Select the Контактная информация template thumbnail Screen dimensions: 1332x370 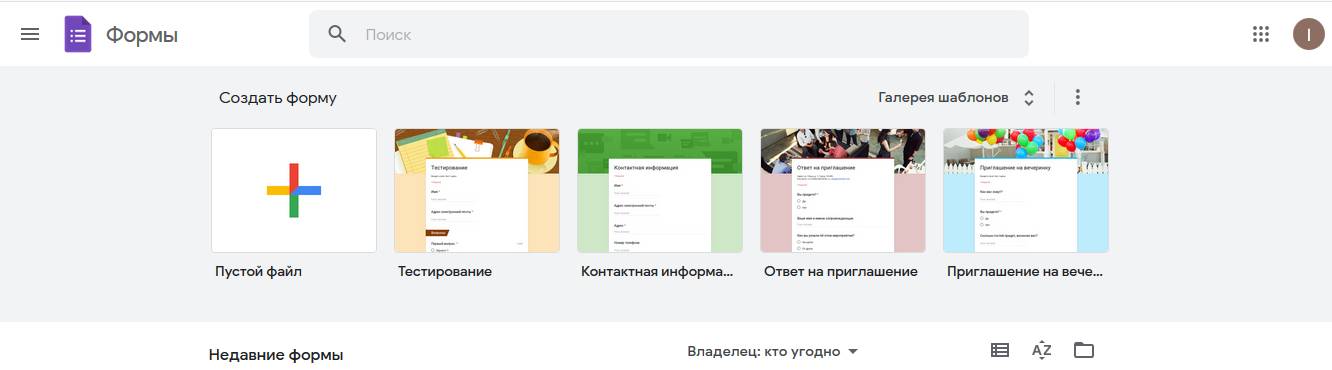(660, 190)
